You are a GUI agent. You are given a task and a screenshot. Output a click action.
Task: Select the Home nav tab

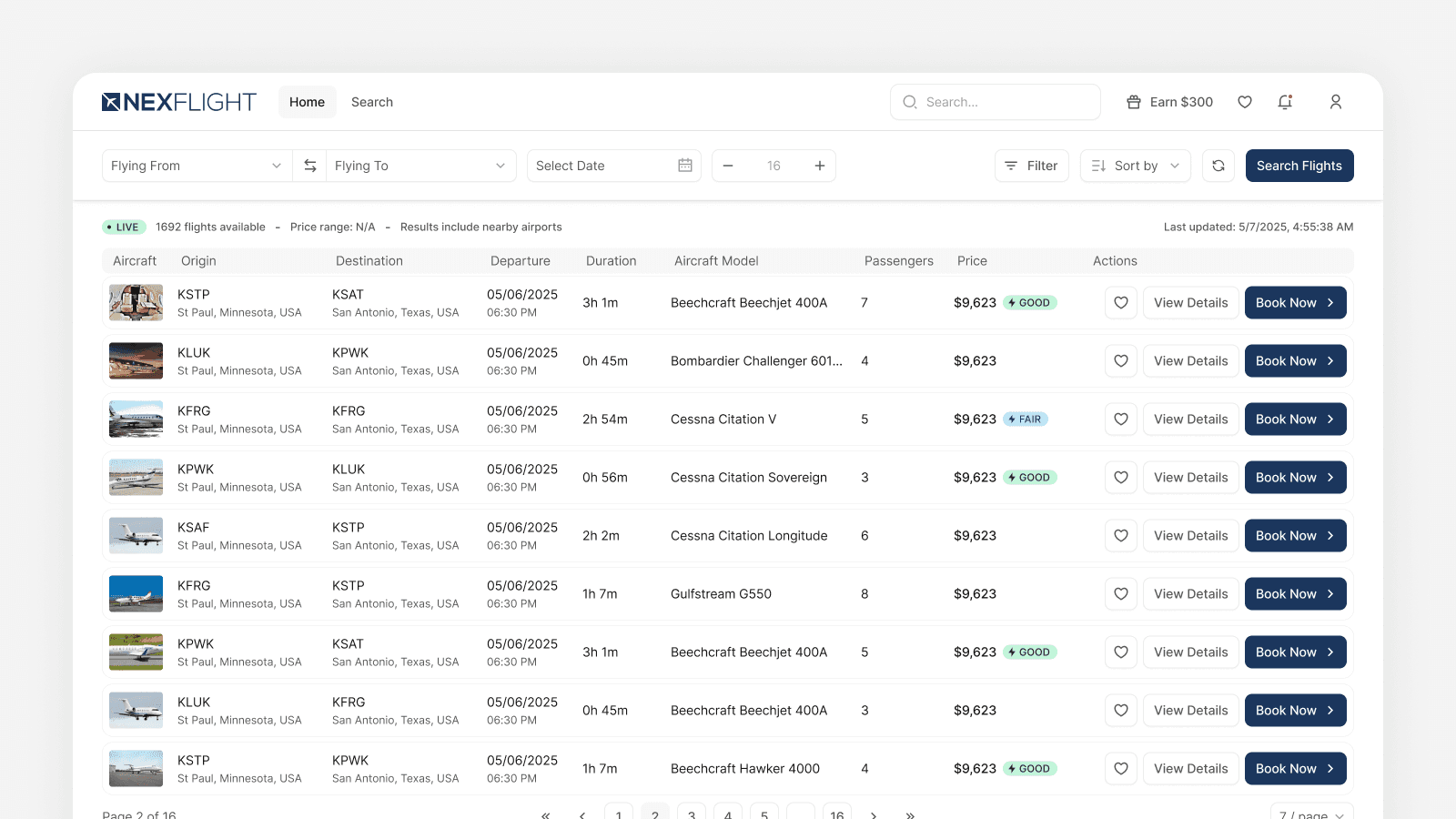click(x=307, y=102)
